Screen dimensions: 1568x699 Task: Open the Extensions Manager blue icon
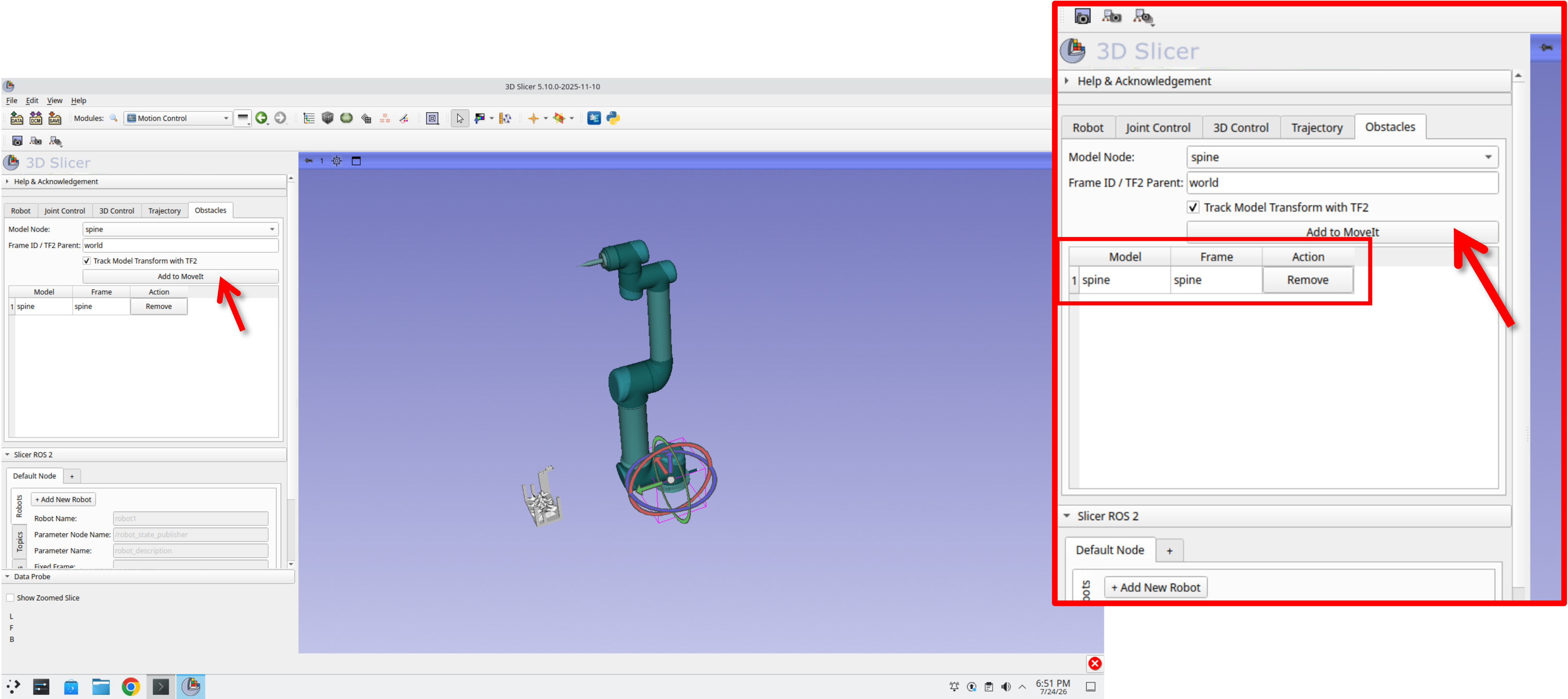(x=594, y=118)
